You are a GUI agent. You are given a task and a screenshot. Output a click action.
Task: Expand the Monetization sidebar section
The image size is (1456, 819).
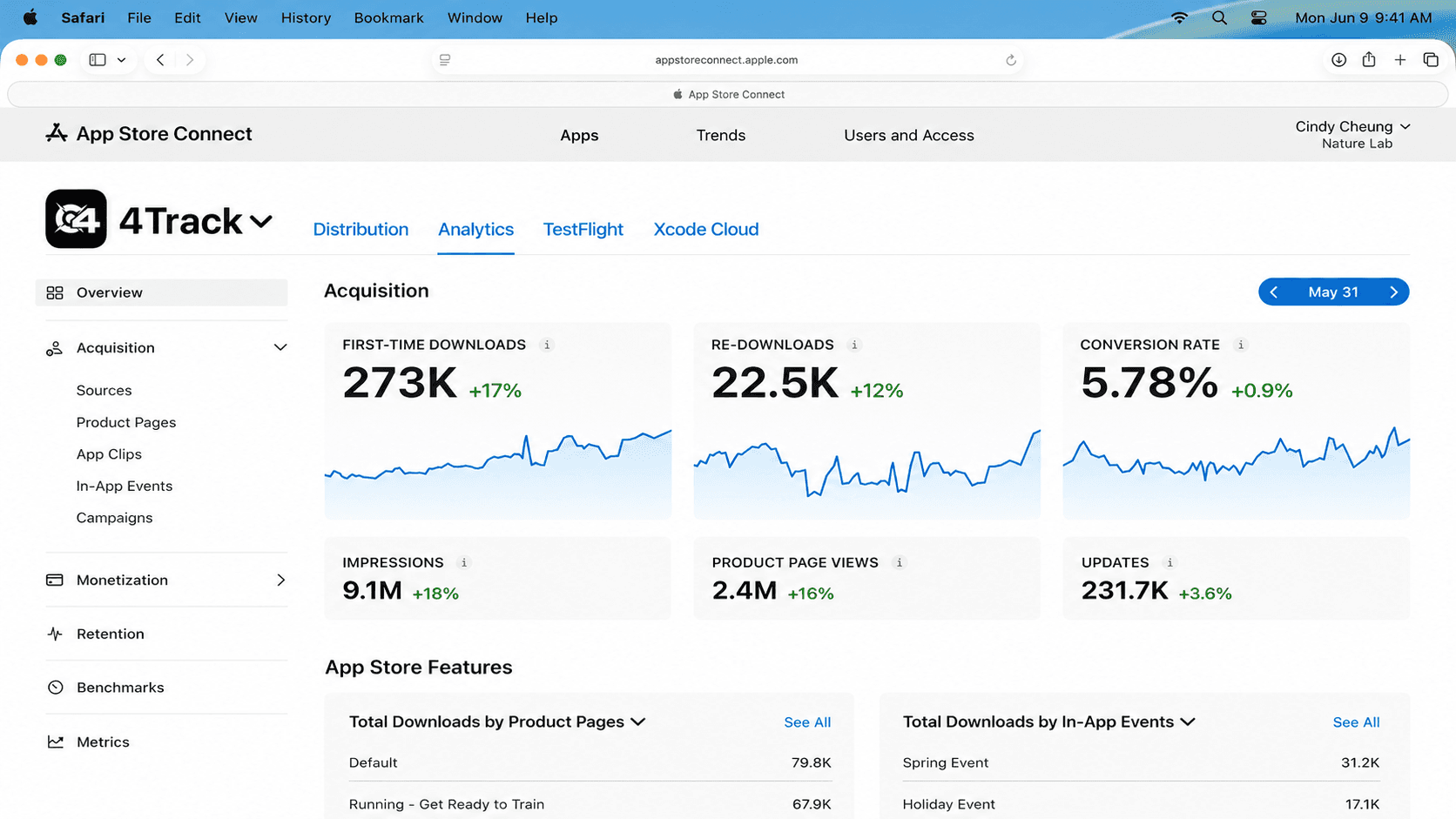[x=280, y=580]
